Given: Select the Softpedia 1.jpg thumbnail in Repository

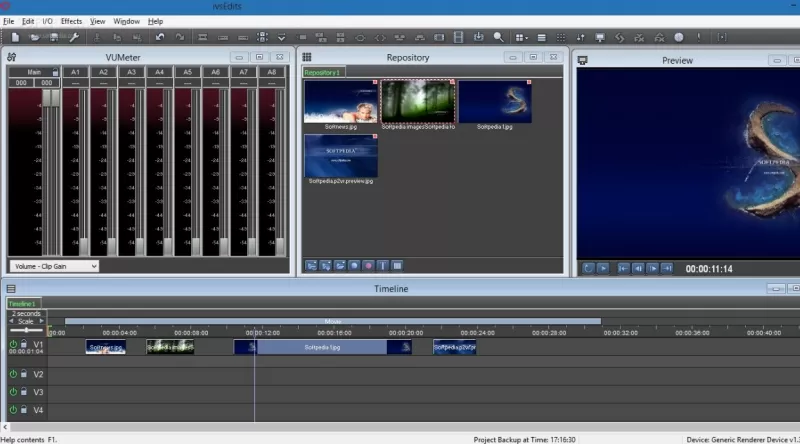Looking at the screenshot, I should pos(495,102).
